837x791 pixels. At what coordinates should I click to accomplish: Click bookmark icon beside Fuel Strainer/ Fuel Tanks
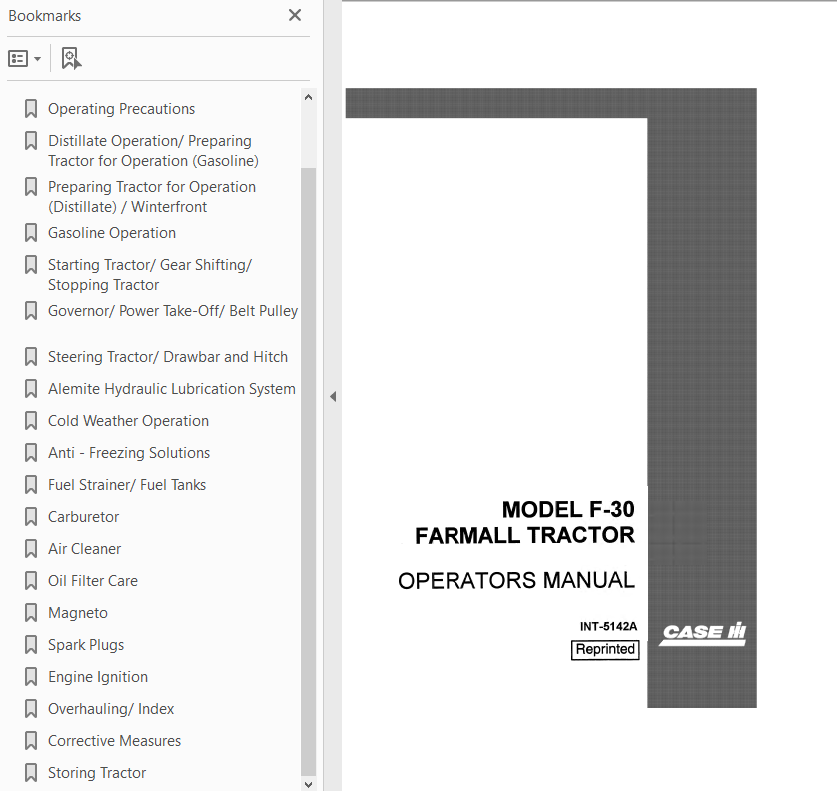pyautogui.click(x=31, y=485)
